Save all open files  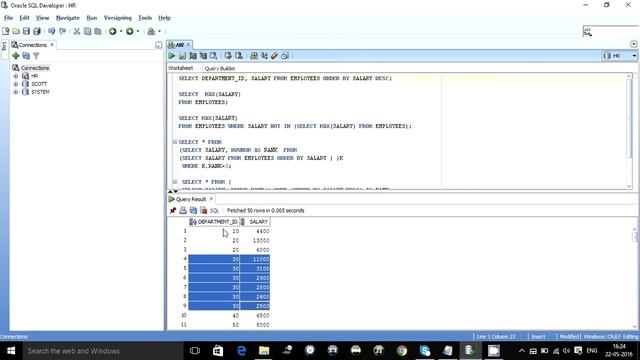37,31
